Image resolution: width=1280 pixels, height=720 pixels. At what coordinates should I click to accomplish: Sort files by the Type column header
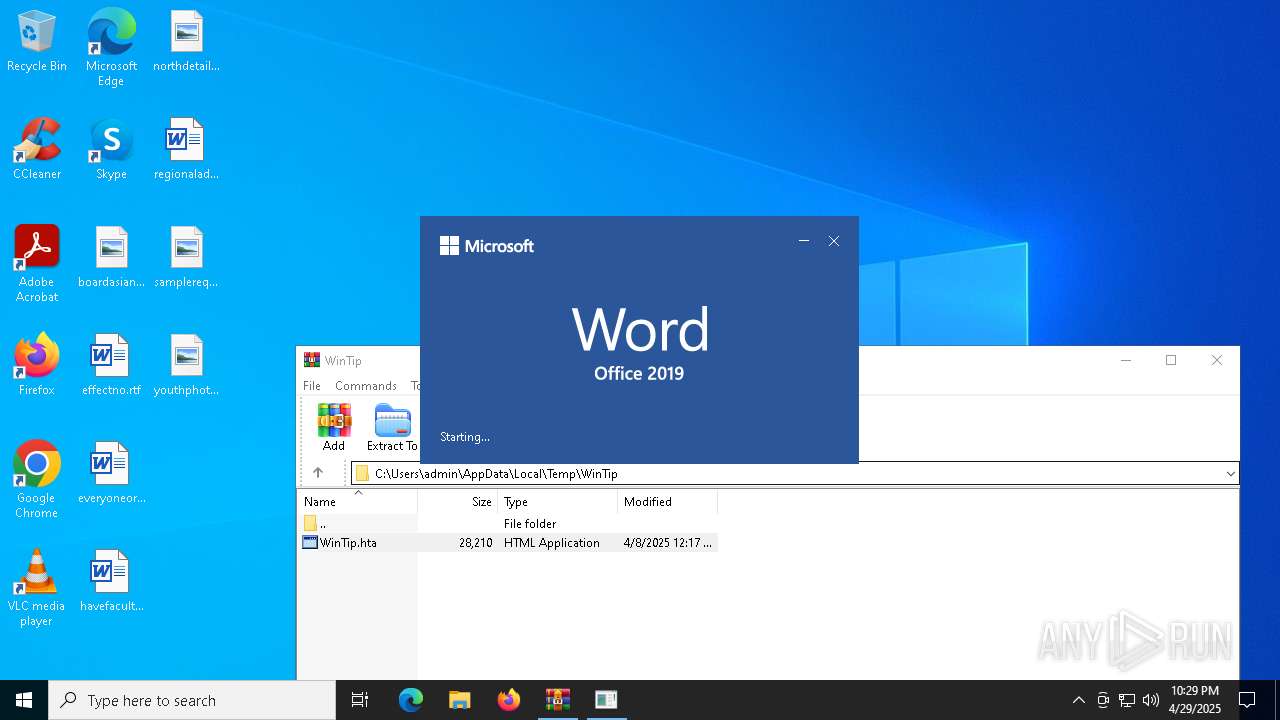tap(557, 502)
